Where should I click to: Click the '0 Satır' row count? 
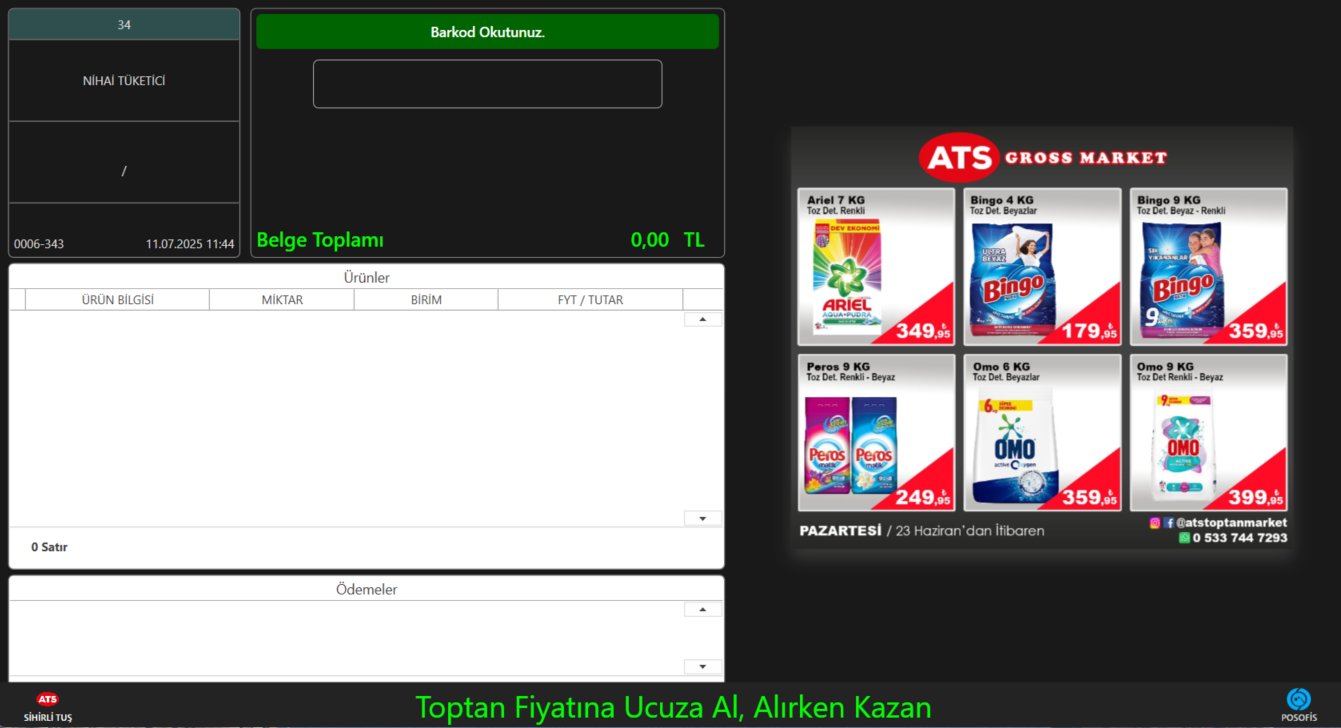(49, 547)
